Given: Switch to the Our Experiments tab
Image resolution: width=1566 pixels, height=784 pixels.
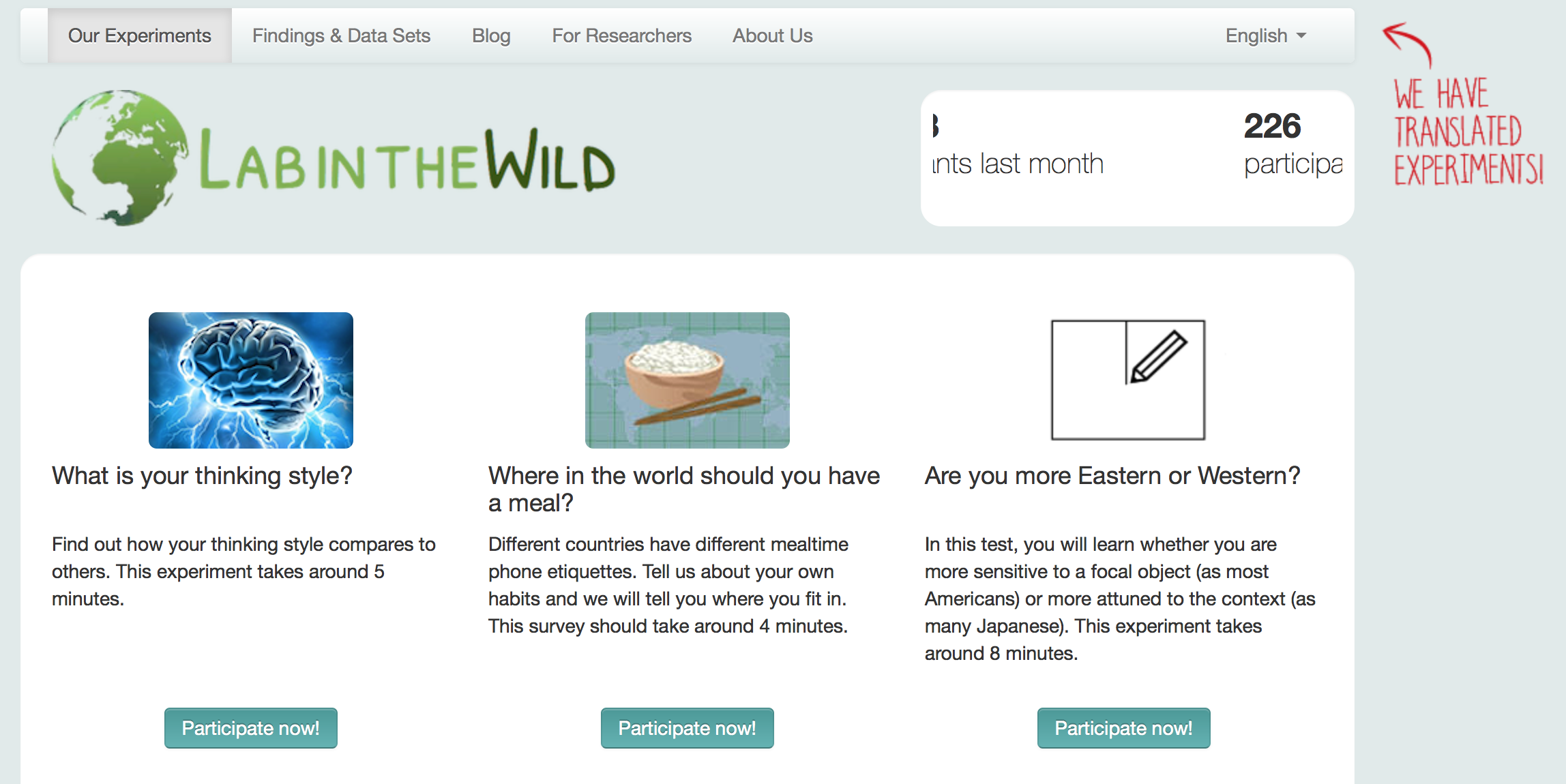Looking at the screenshot, I should point(139,35).
